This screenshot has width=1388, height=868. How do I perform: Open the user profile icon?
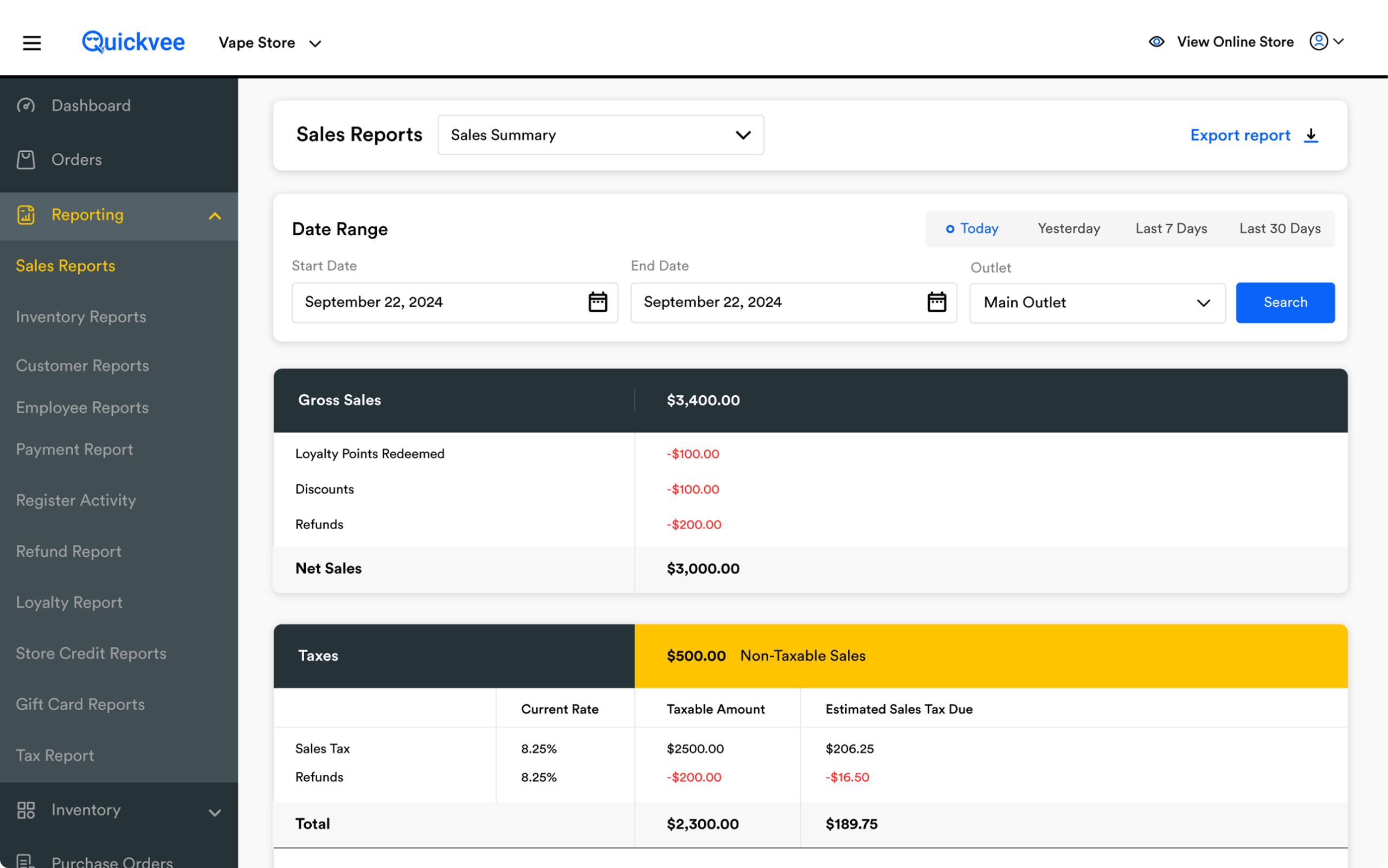[1319, 41]
